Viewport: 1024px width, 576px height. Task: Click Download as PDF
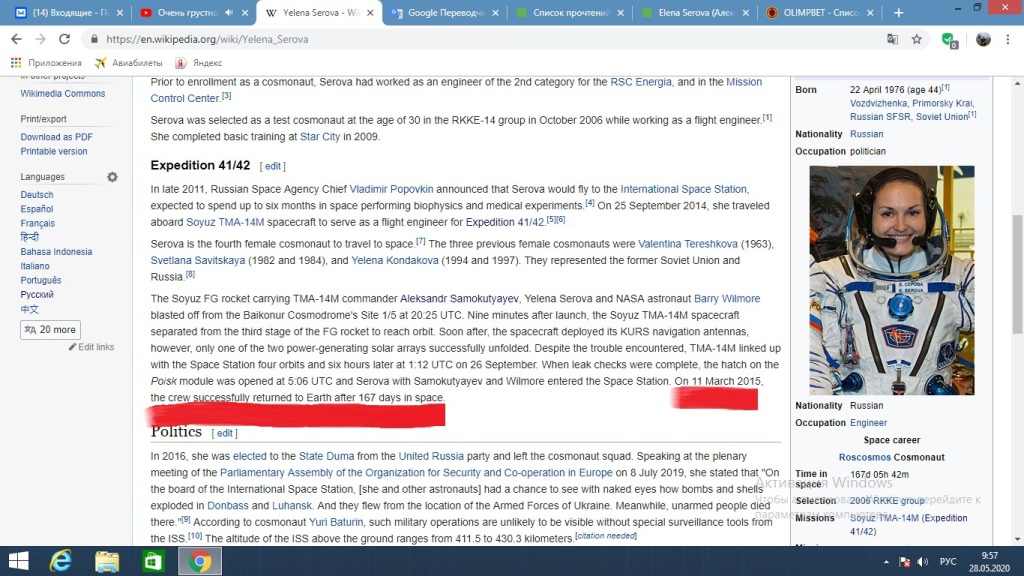pyautogui.click(x=56, y=136)
